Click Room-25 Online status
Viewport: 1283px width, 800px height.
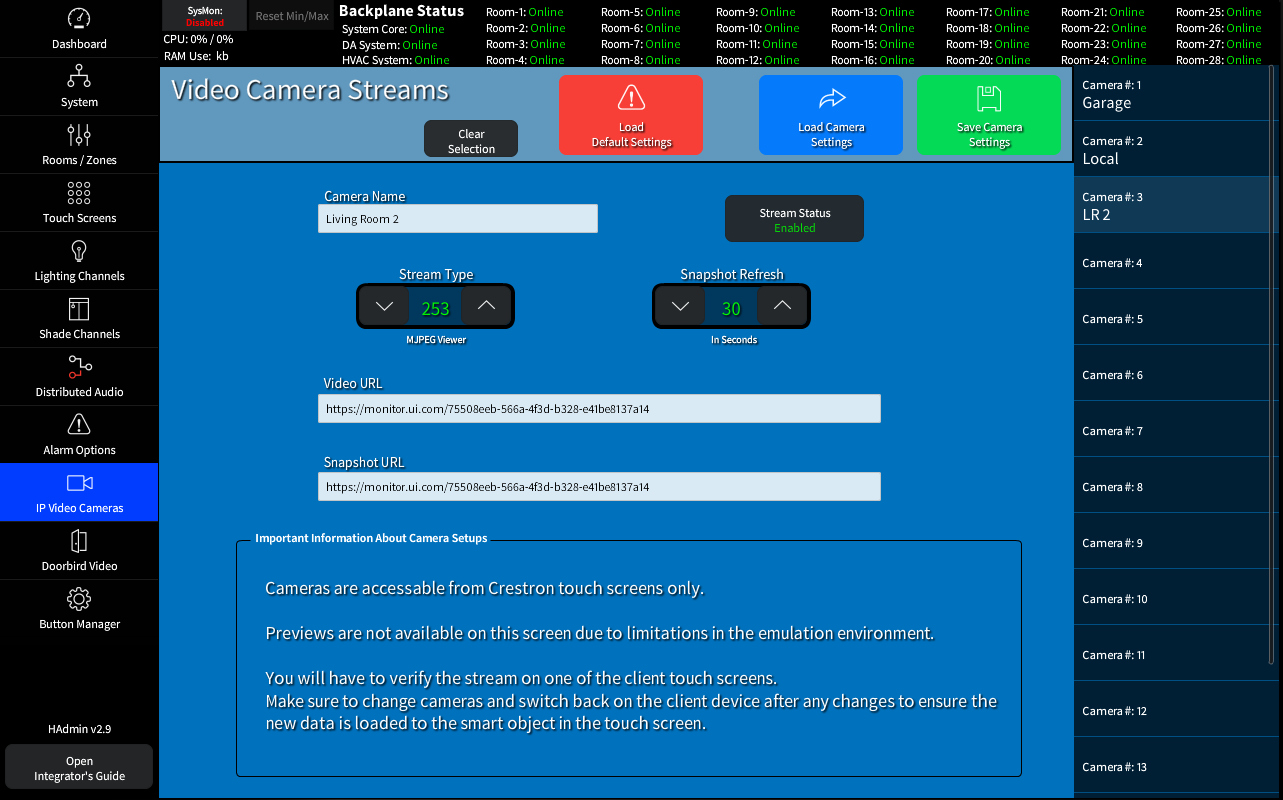pyautogui.click(x=1219, y=12)
